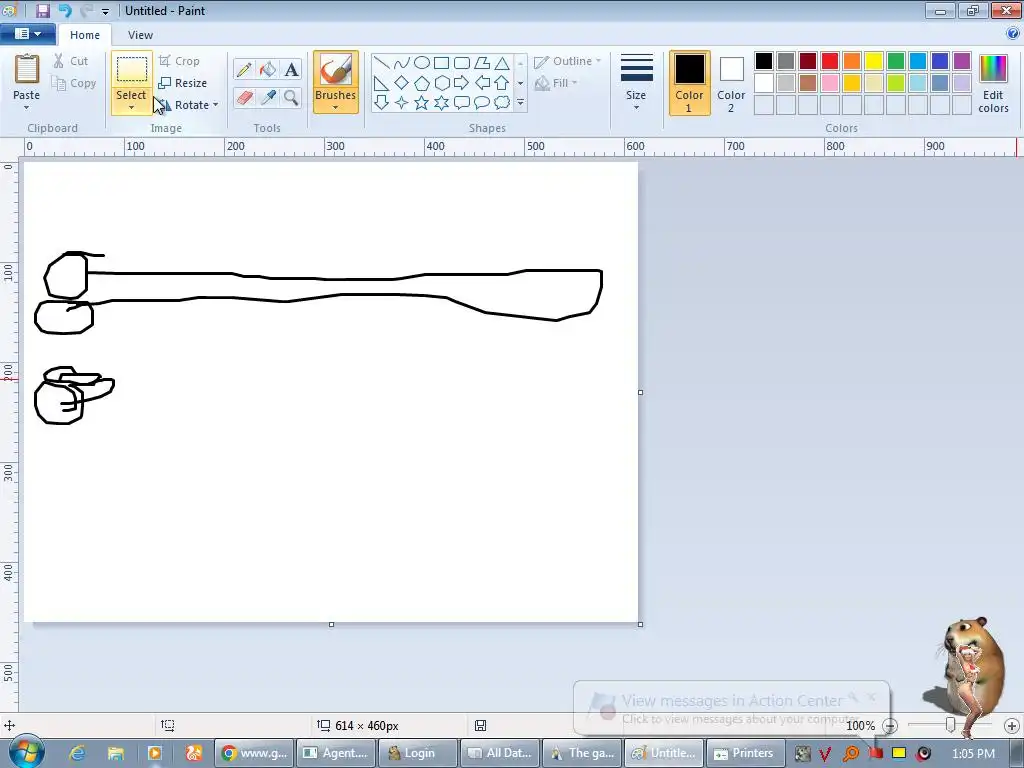Viewport: 1024px width, 768px height.
Task: Save the drawing from Quick Access toolbar
Action: tap(43, 10)
